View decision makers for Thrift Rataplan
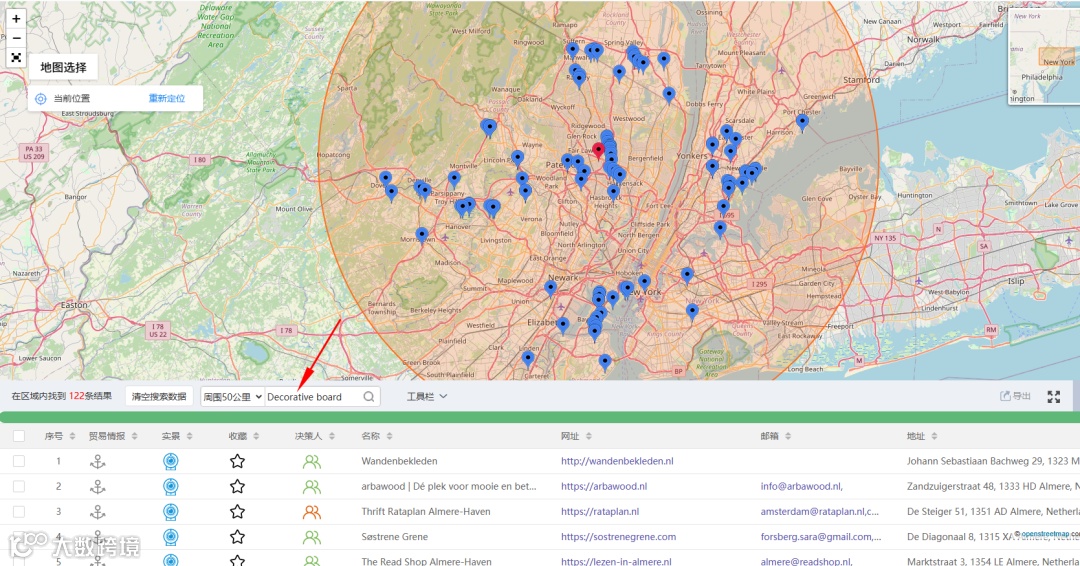The height and width of the screenshot is (566, 1080). click(312, 512)
